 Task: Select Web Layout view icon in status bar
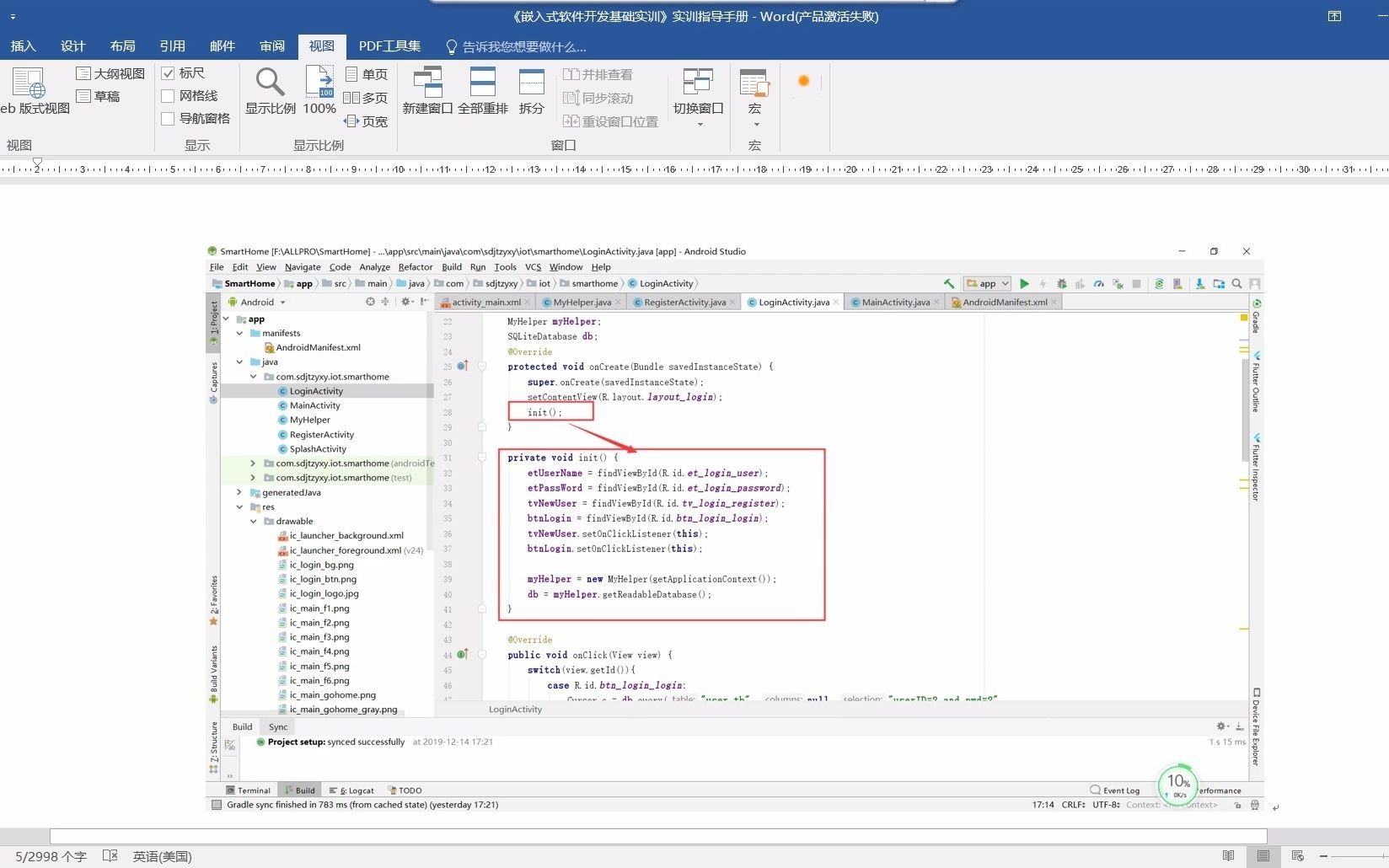pyautogui.click(x=1297, y=855)
